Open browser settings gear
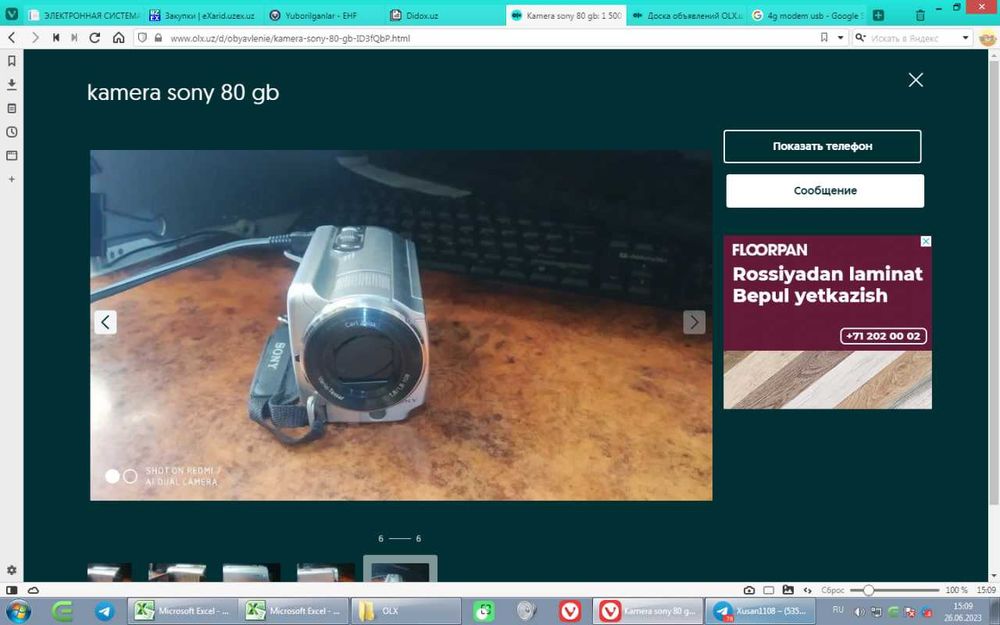The height and width of the screenshot is (625, 1000). click(11, 570)
